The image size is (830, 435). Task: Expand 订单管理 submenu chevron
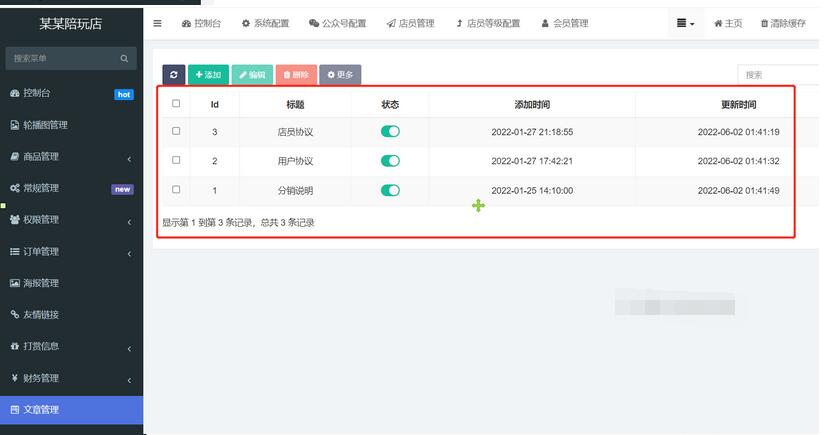coord(129,254)
